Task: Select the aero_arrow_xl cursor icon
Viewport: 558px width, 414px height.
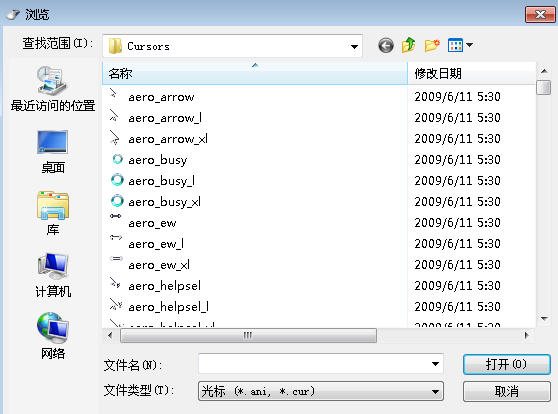Action: pos(115,137)
